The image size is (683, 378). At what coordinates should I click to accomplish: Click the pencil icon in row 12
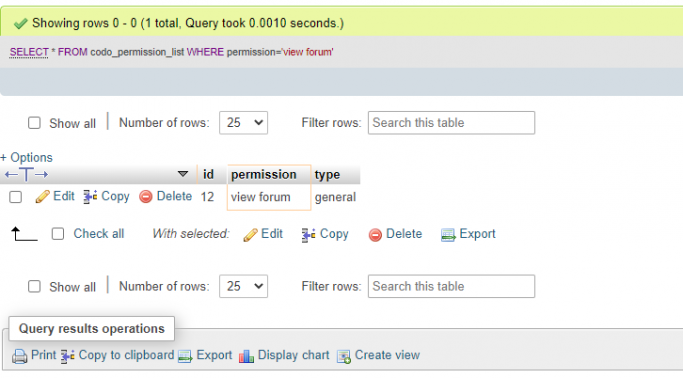(x=42, y=197)
